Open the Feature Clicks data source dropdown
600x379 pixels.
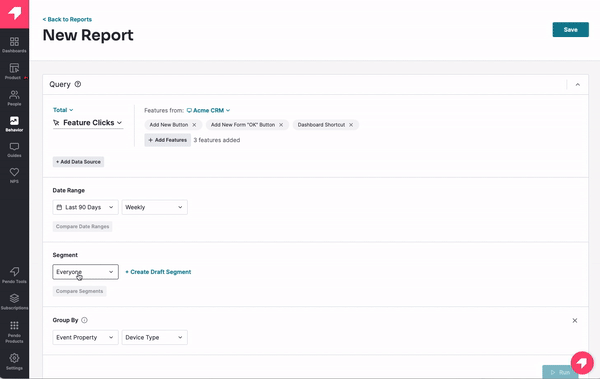click(88, 123)
